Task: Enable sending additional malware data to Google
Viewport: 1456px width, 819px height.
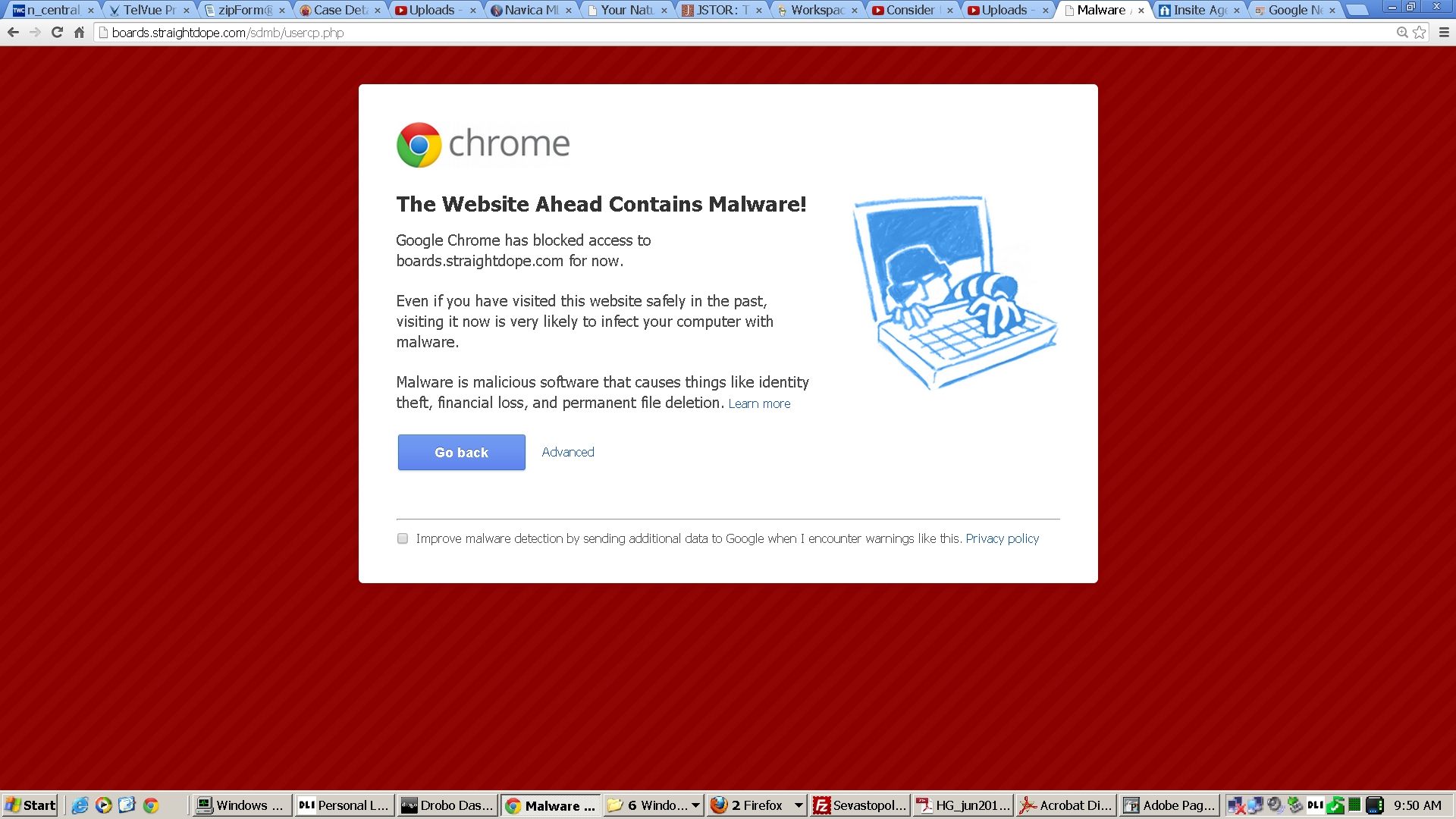Action: tap(403, 538)
